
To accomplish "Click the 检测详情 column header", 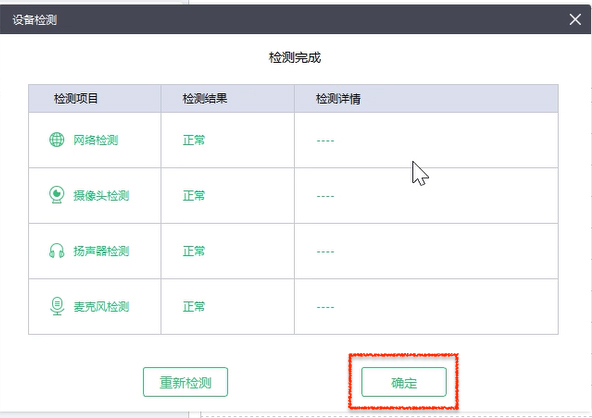I will (338, 99).
